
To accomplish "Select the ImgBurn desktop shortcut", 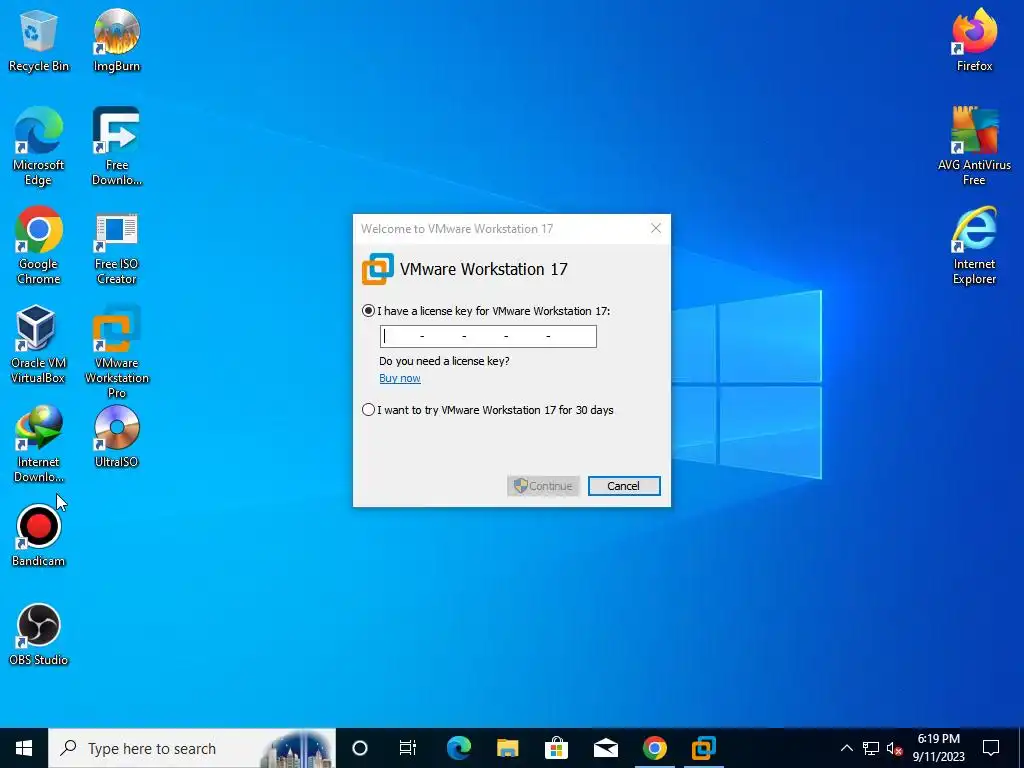I will 116,40.
